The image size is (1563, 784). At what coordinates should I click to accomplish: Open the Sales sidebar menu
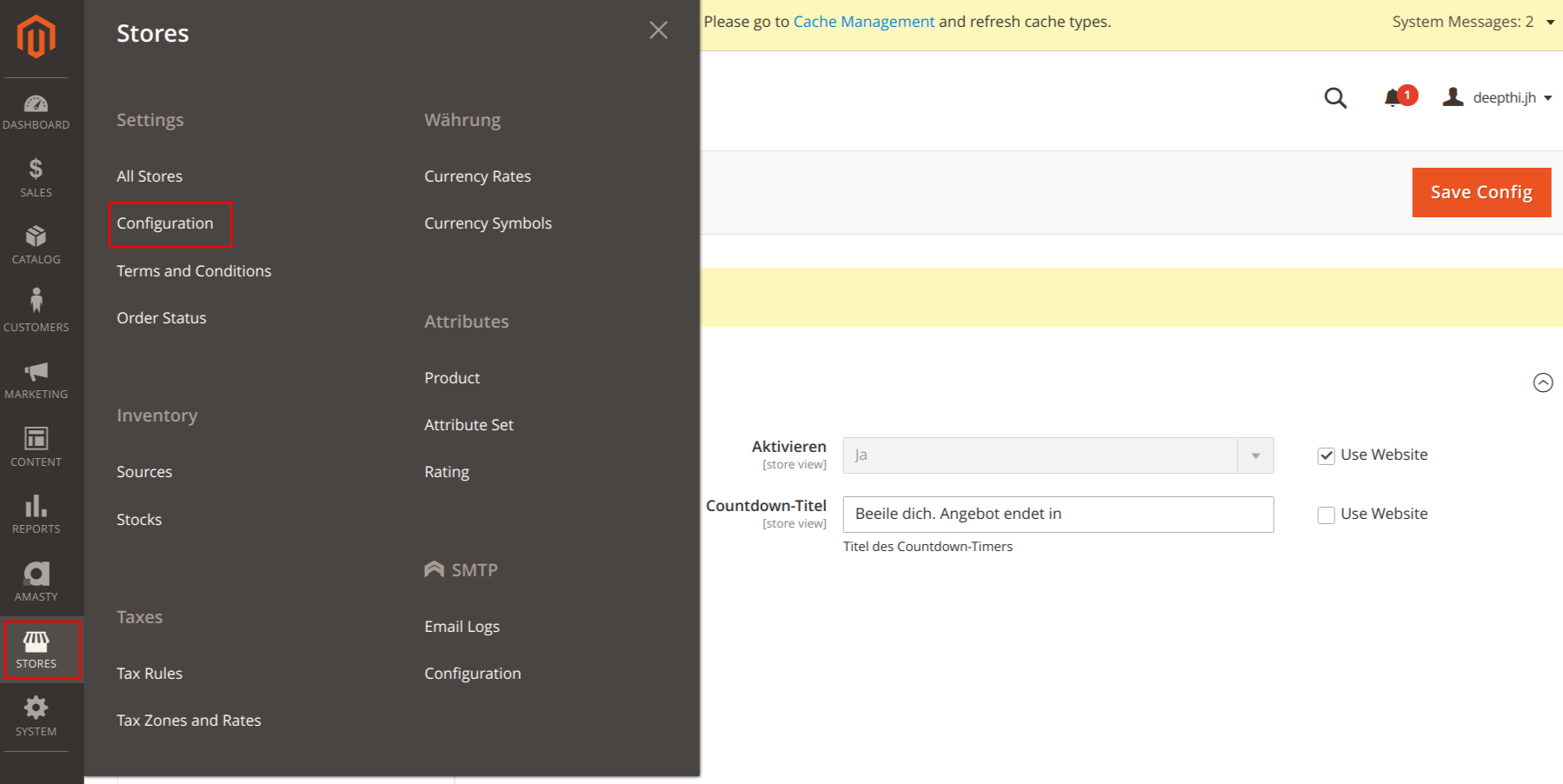[x=36, y=178]
